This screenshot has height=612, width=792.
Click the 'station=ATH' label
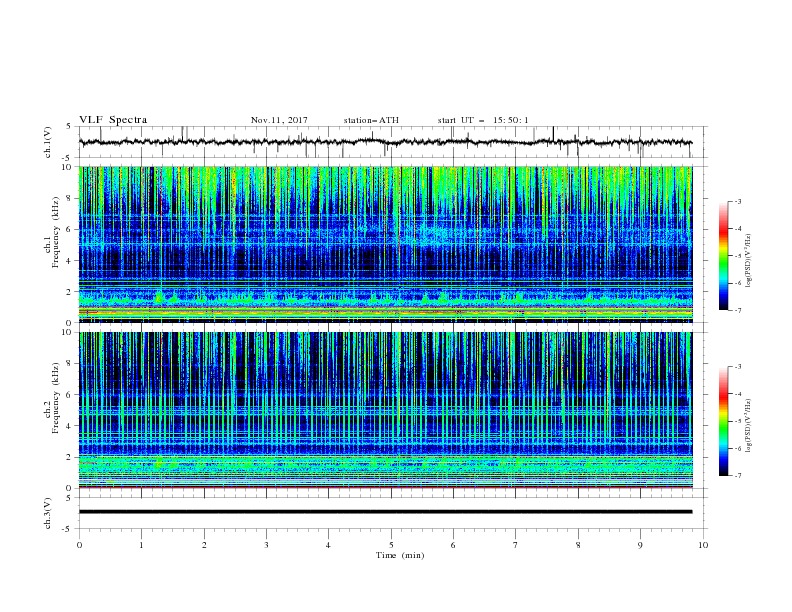[371, 120]
